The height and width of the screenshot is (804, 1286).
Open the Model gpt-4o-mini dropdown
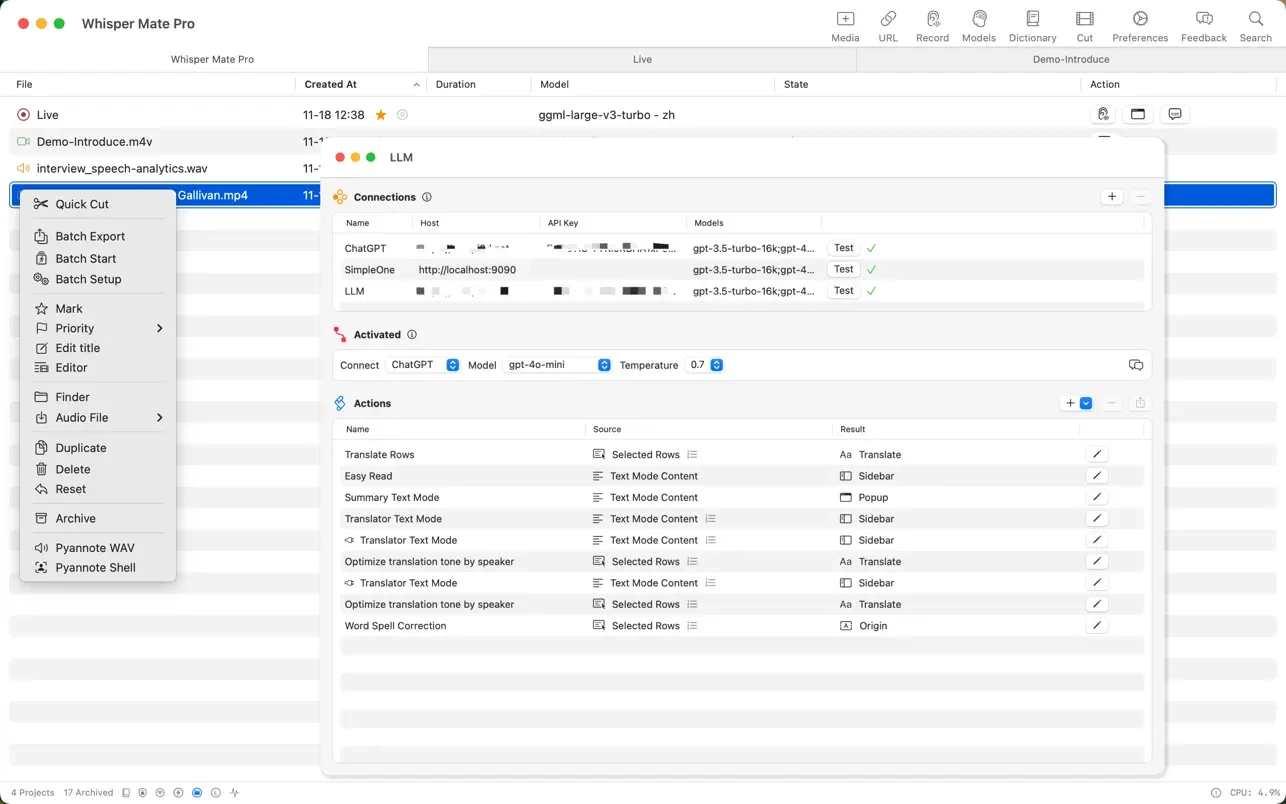pyautogui.click(x=557, y=365)
